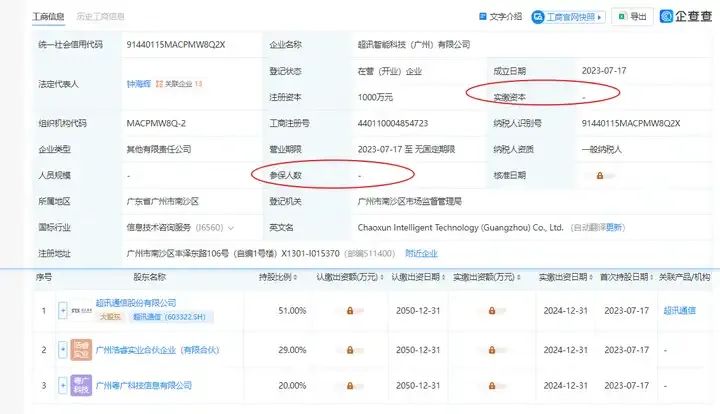Open 广州粤广科技信息有限公司 link
The width and height of the screenshot is (720, 414).
pos(144,386)
